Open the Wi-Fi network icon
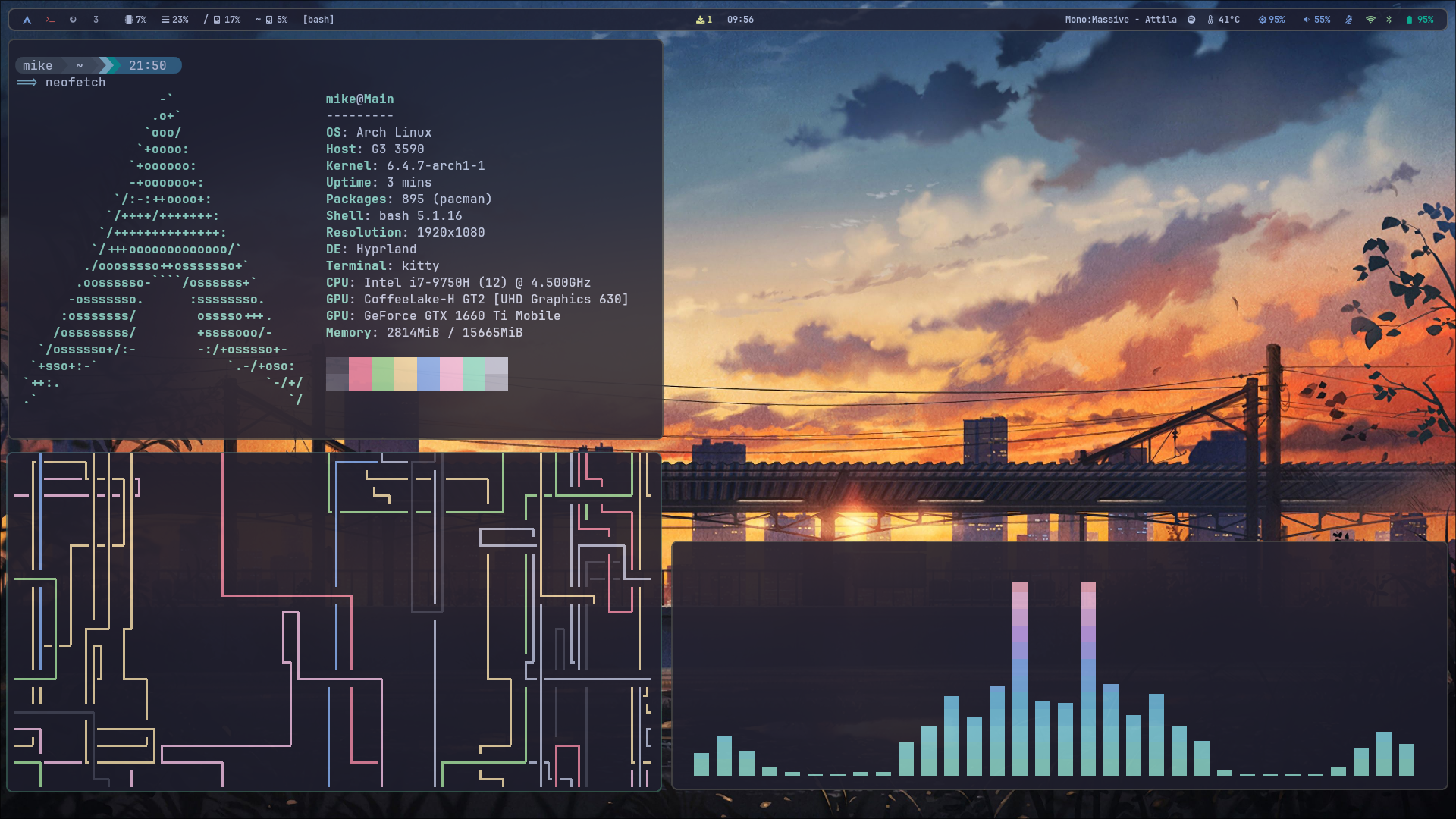Screen dimensions: 1456x819 1370,20
